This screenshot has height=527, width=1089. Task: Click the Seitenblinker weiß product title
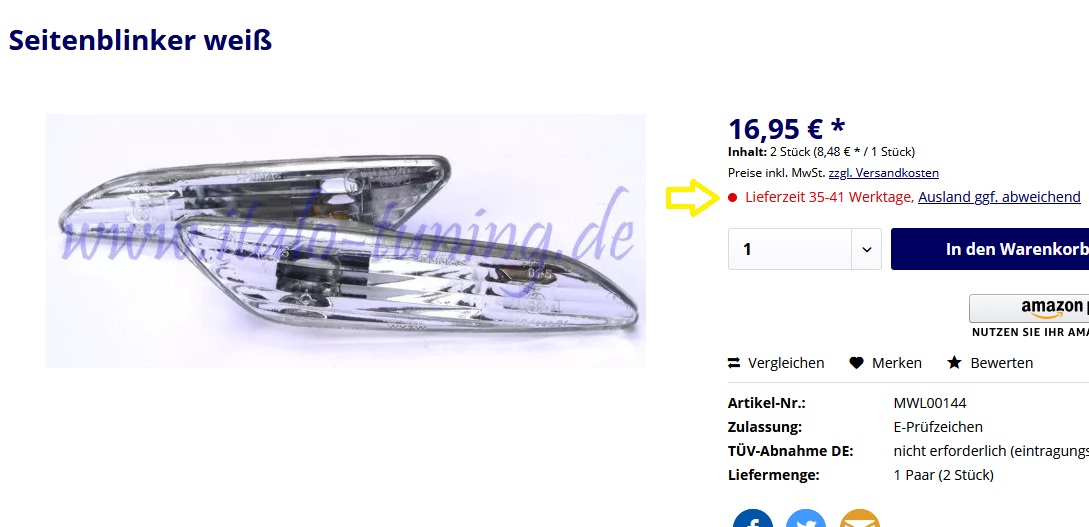(140, 40)
